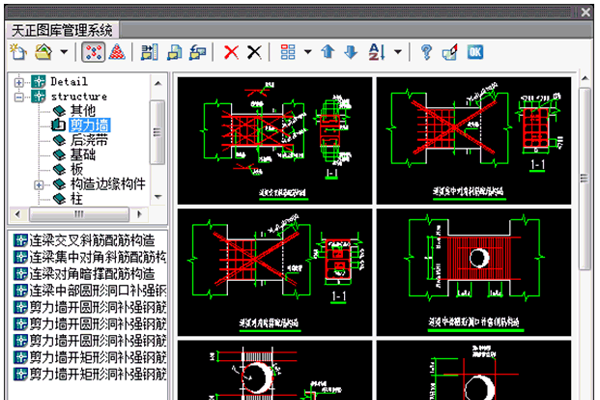
Task: Select the bottom-right circular opening thumbnail
Action: coord(474,370)
